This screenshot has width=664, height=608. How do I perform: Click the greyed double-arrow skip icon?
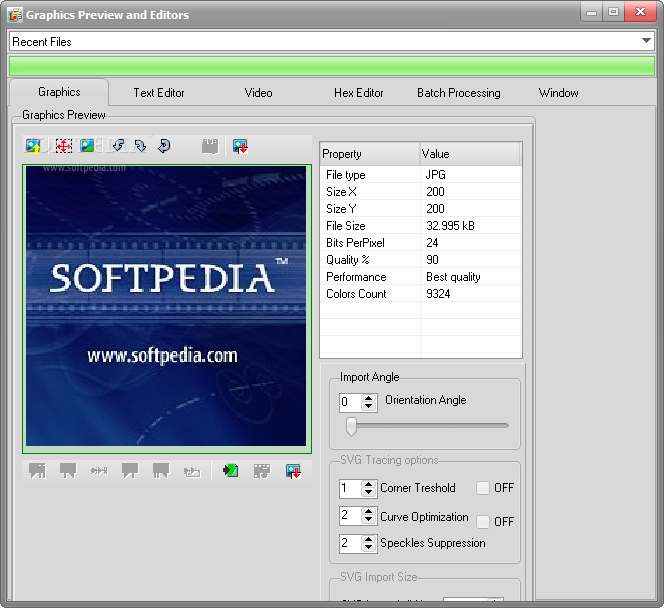coord(99,471)
